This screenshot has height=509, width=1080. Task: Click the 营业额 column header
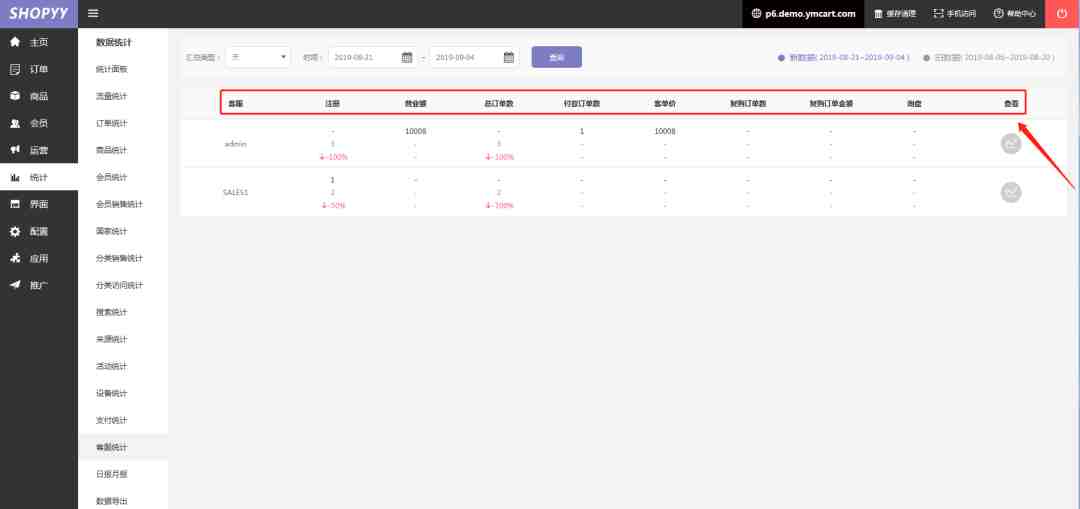[x=415, y=104]
